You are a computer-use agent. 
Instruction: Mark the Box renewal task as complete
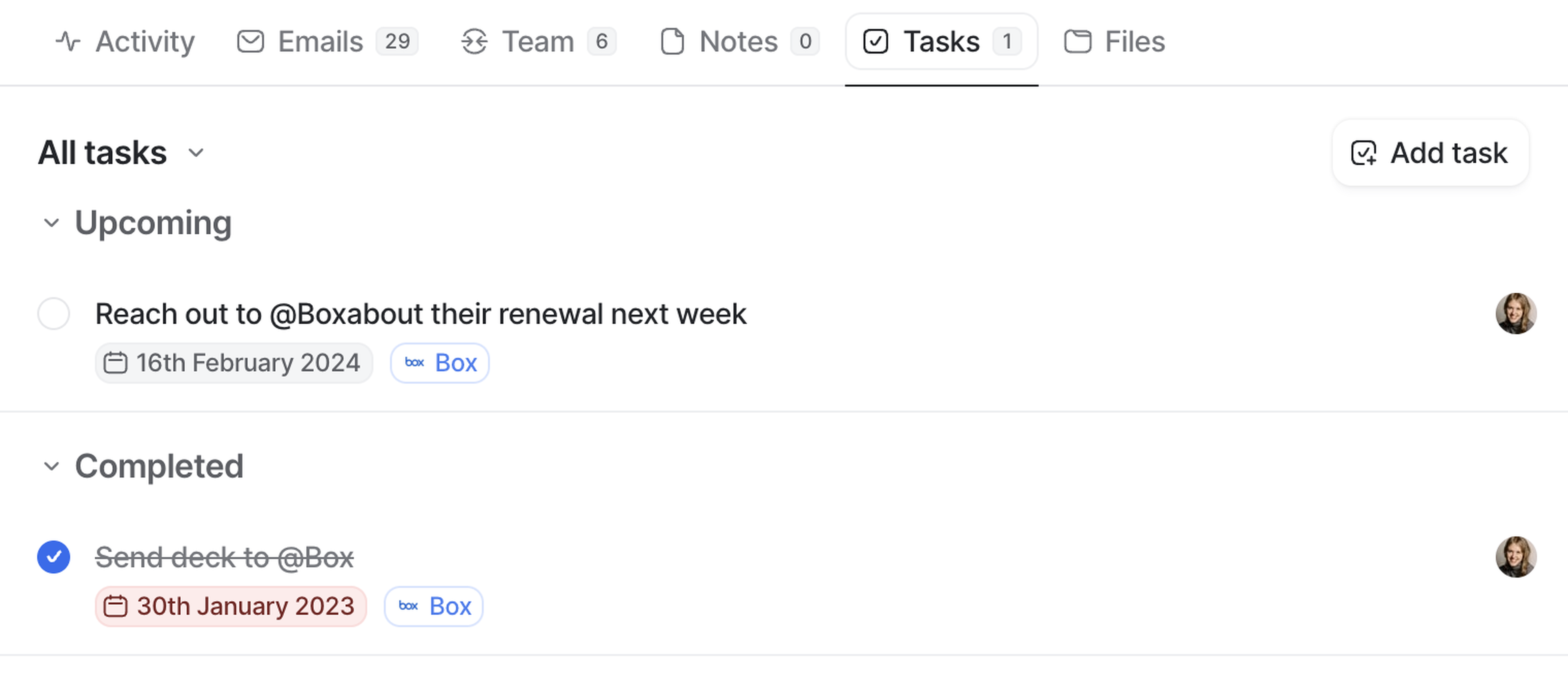coord(53,314)
